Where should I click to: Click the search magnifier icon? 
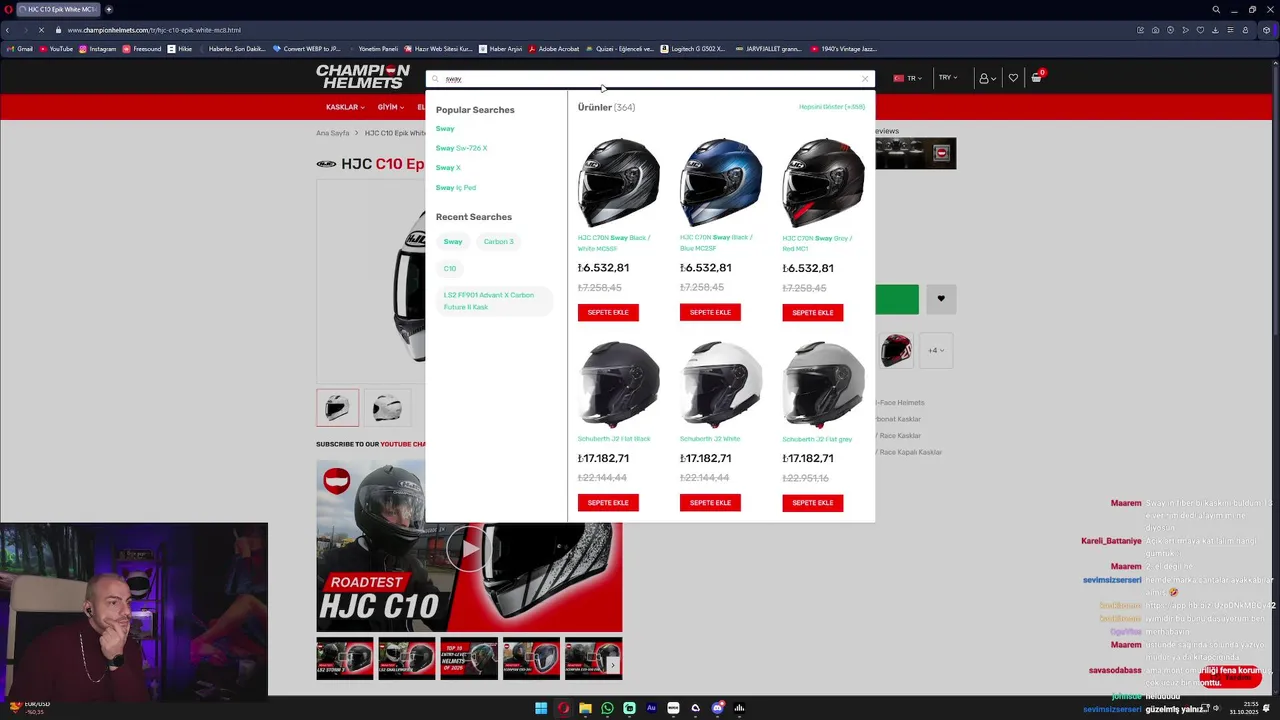(x=435, y=79)
